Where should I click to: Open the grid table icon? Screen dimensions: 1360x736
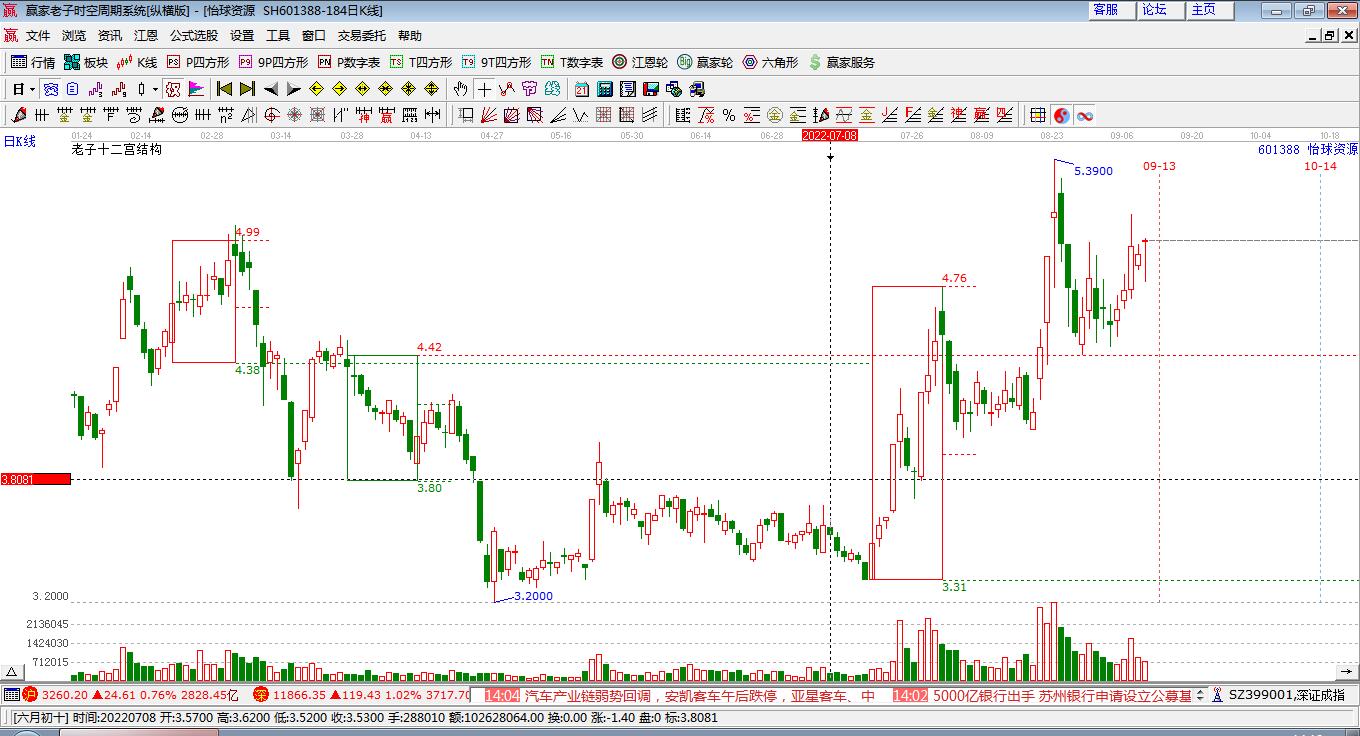coord(1038,115)
